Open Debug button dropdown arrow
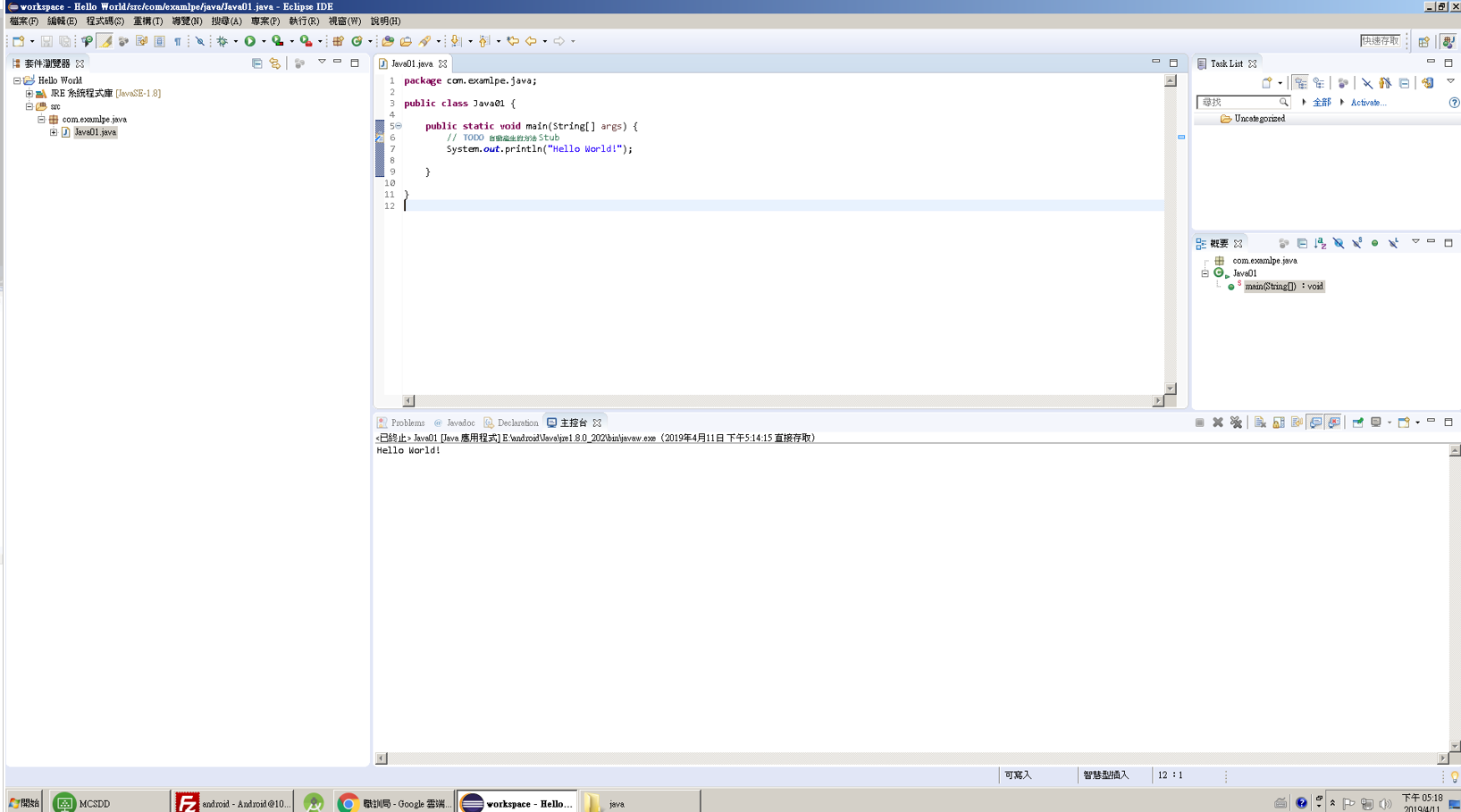 (x=235, y=41)
